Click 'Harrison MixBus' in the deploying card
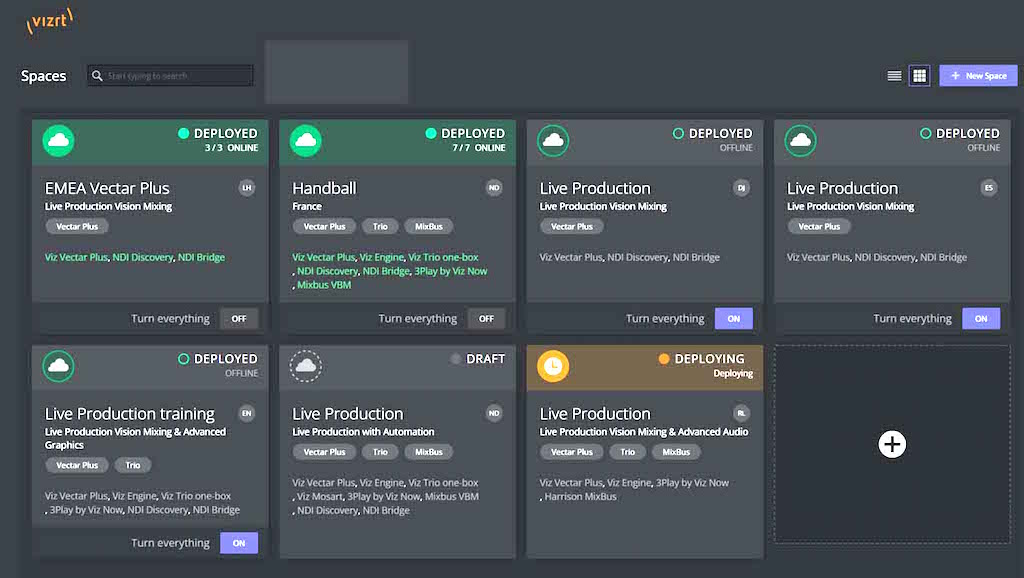Viewport: 1024px width, 578px height. tap(581, 496)
